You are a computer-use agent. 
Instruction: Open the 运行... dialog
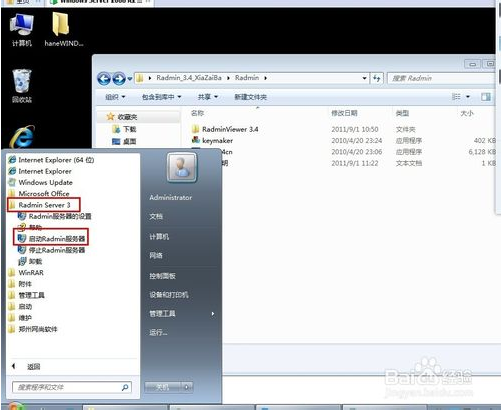[x=158, y=332]
